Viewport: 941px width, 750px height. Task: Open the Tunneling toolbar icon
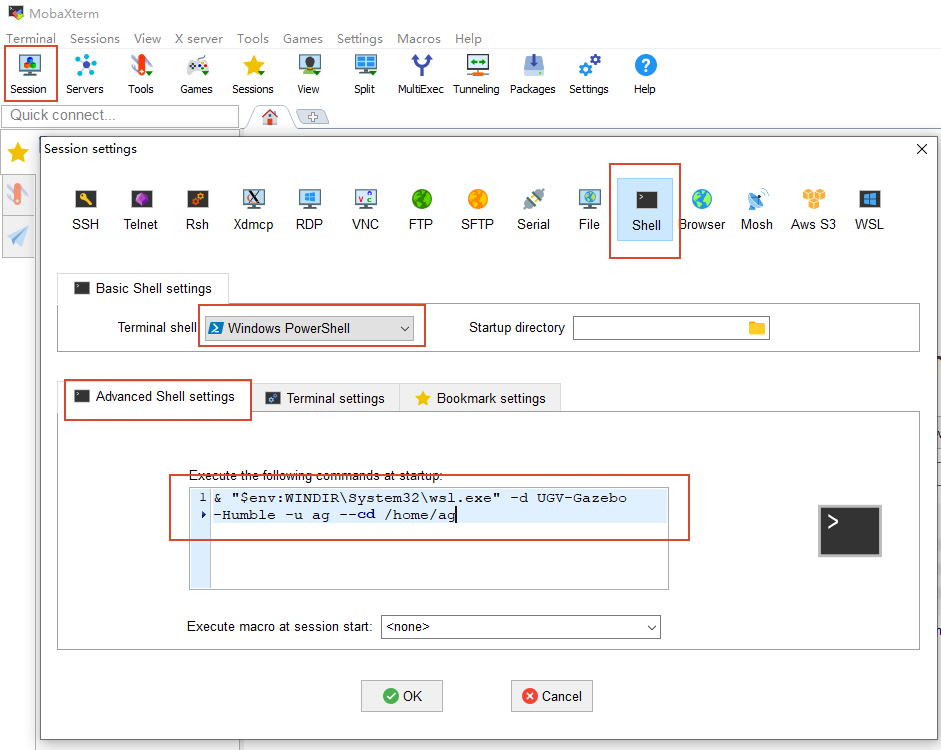pyautogui.click(x=477, y=74)
